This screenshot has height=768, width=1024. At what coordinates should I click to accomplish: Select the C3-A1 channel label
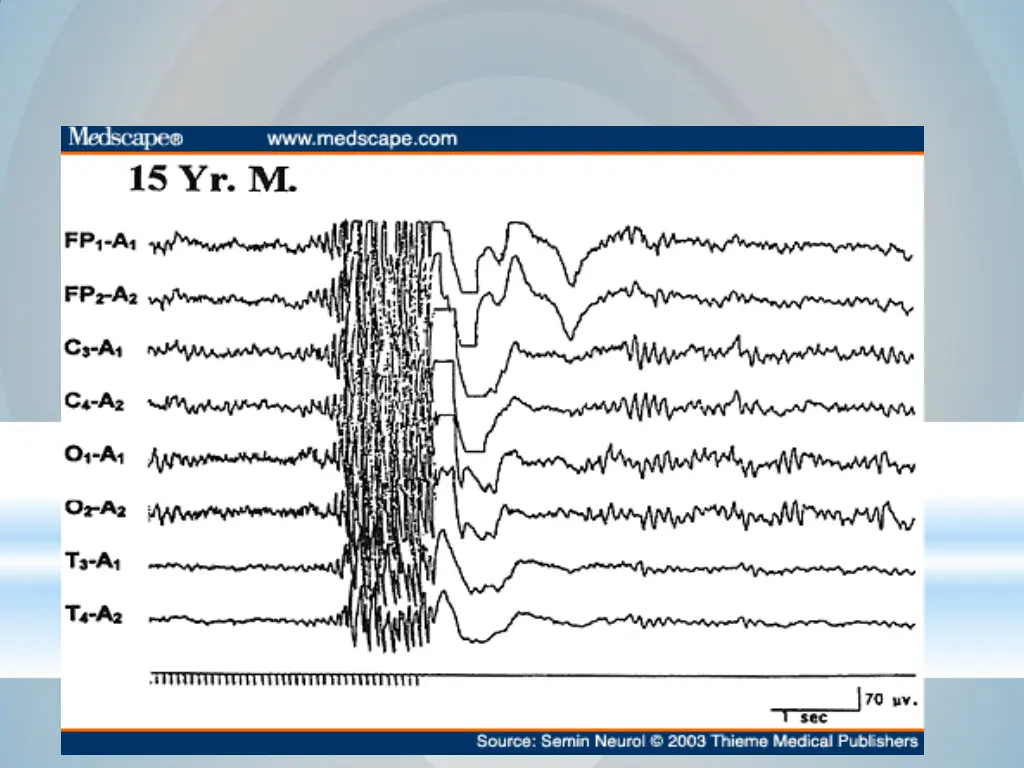[93, 347]
